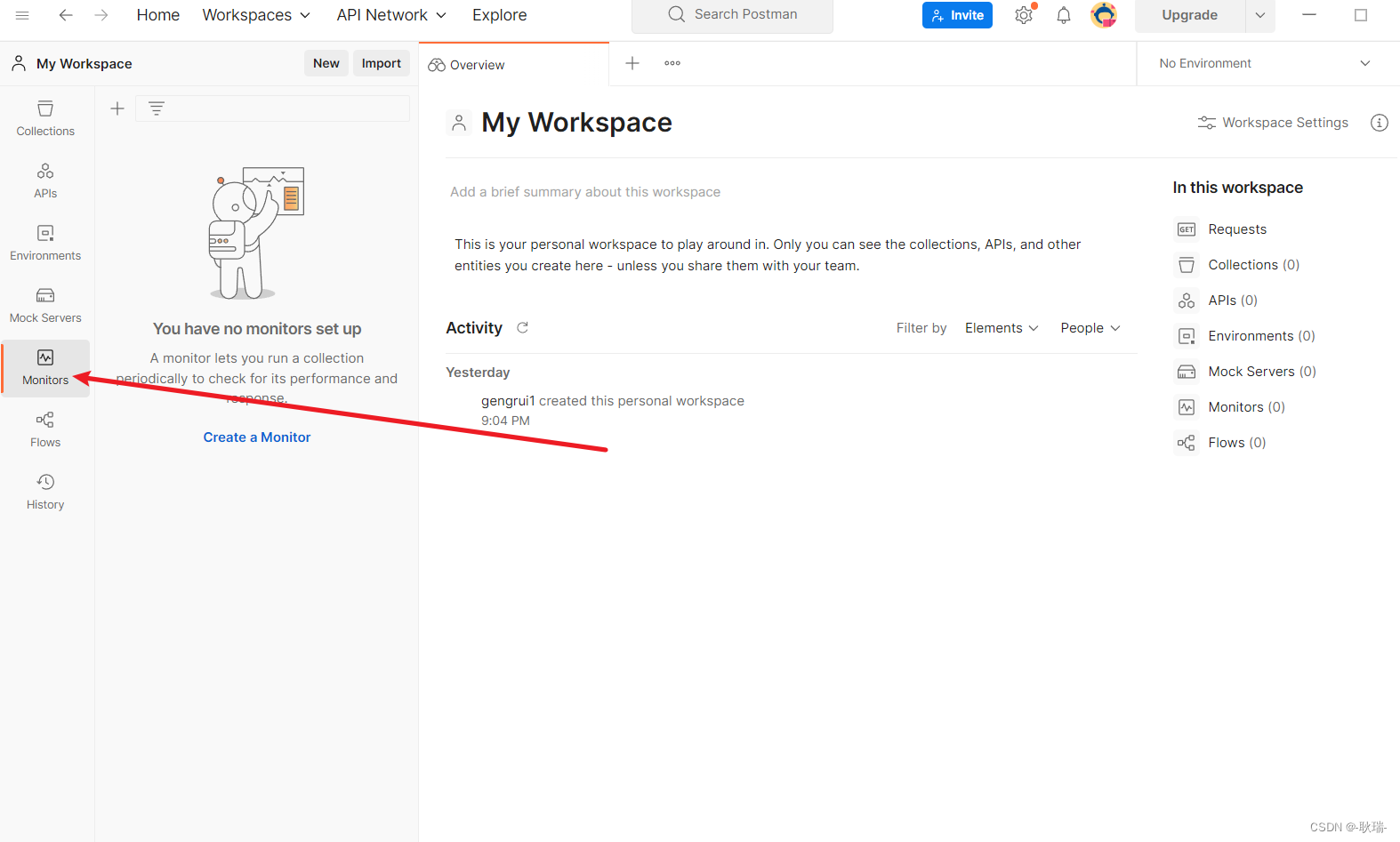This screenshot has height=842, width=1400.
Task: Open workspace info icon
Action: [1380, 123]
